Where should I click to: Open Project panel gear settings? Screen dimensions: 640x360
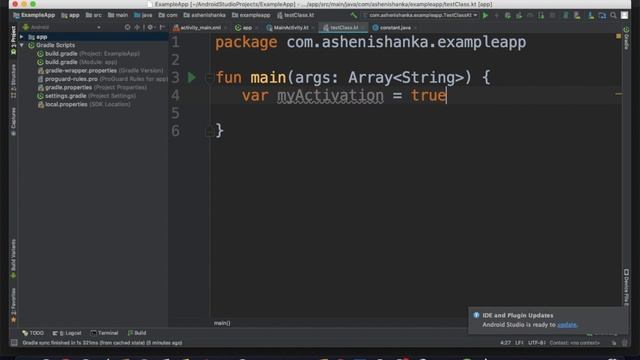150,27
